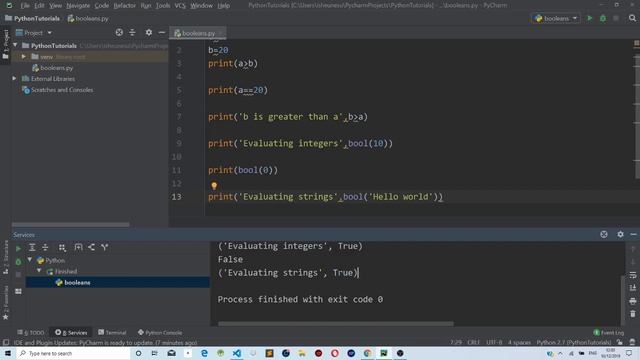
Task: Click 'Process finished with exit code 0' text
Action: pyautogui.click(x=300, y=299)
